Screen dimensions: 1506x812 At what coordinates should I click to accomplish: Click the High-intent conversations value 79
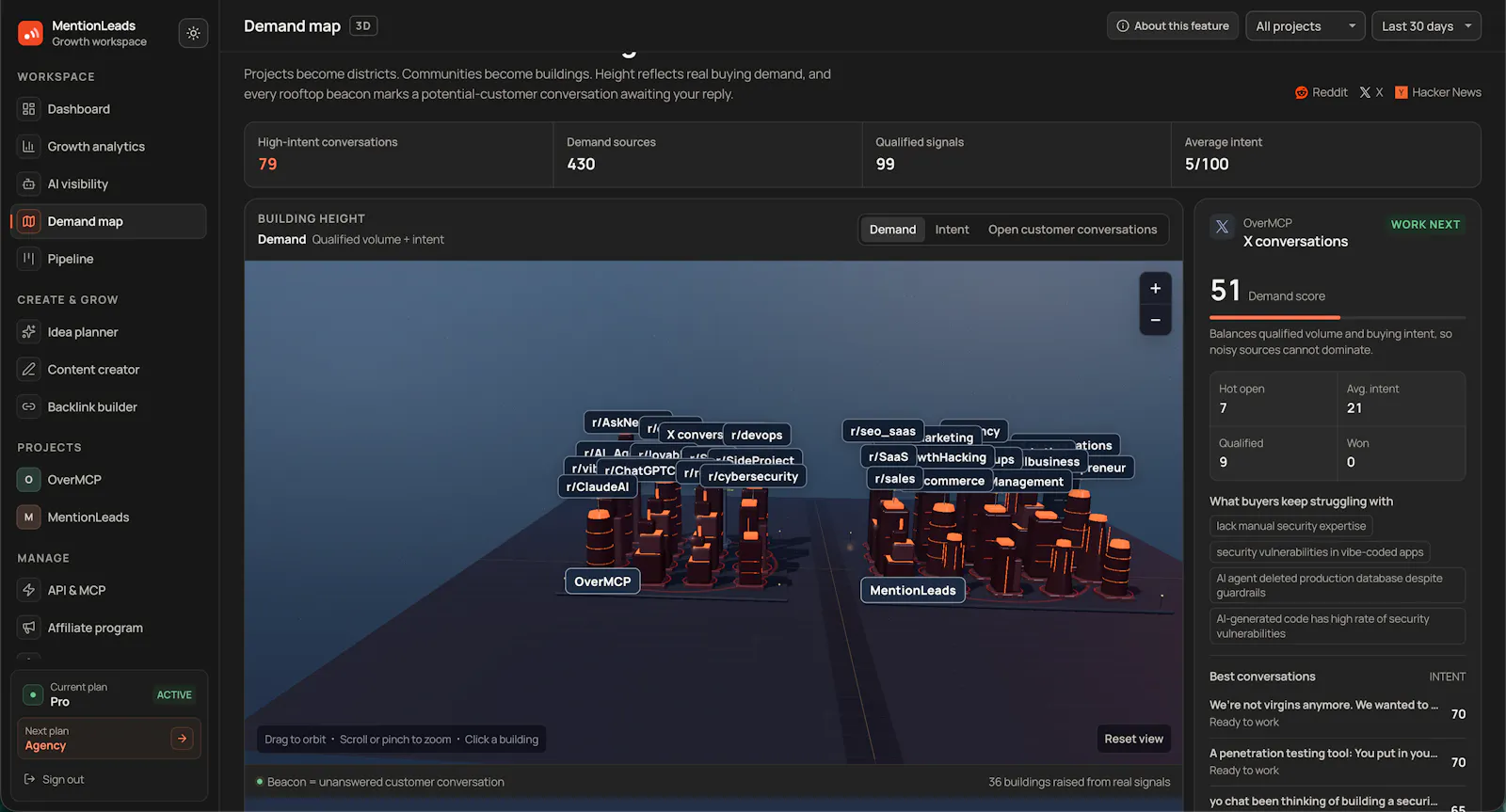[x=267, y=164]
